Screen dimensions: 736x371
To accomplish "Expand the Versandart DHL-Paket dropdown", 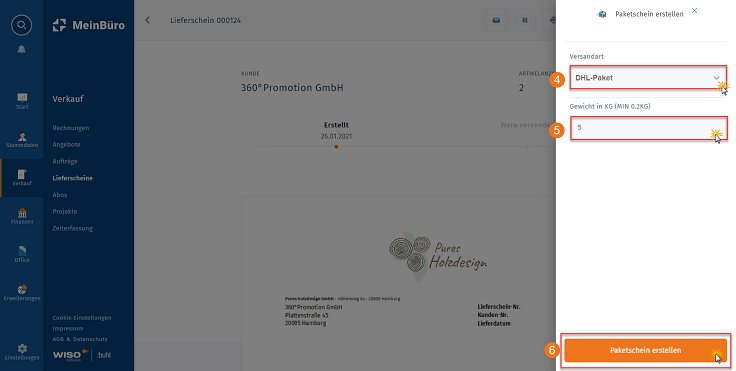I will click(x=648, y=78).
